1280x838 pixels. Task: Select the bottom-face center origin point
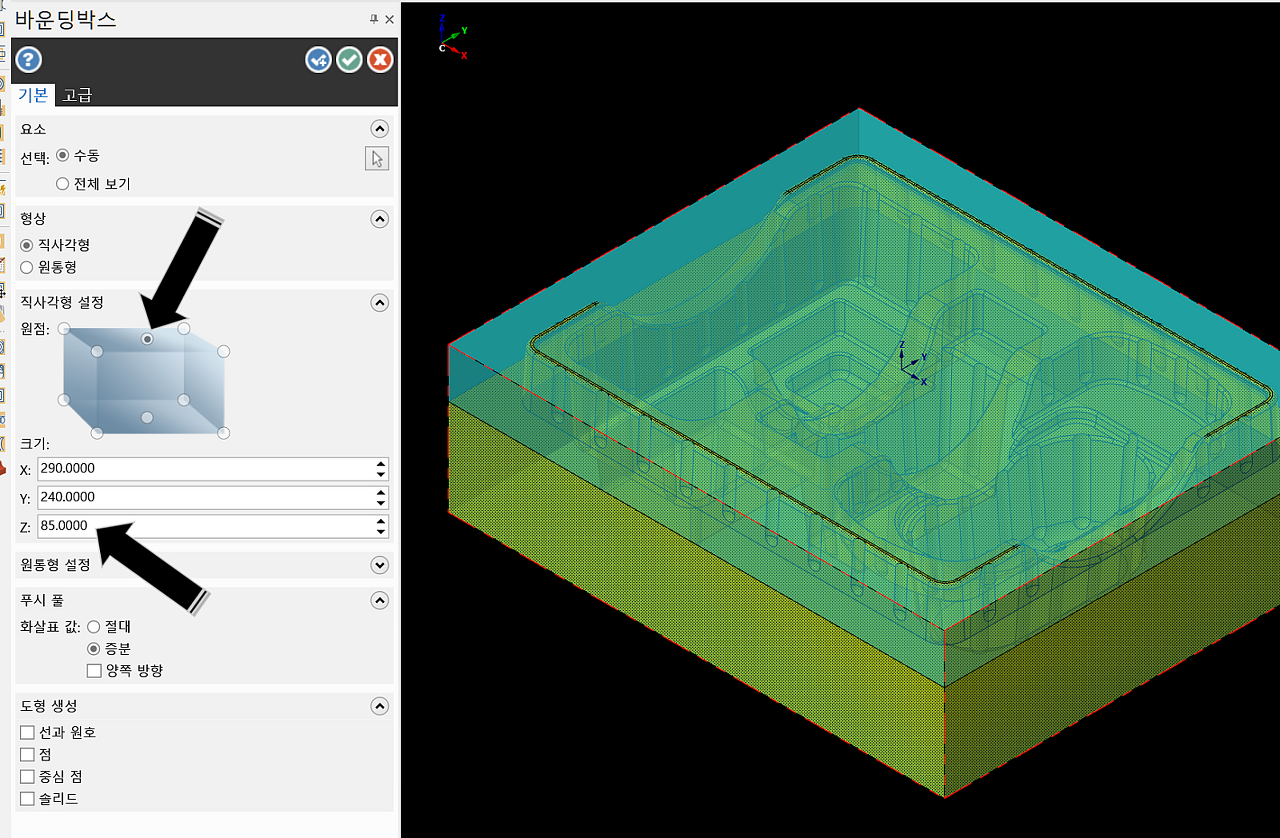coord(147,417)
